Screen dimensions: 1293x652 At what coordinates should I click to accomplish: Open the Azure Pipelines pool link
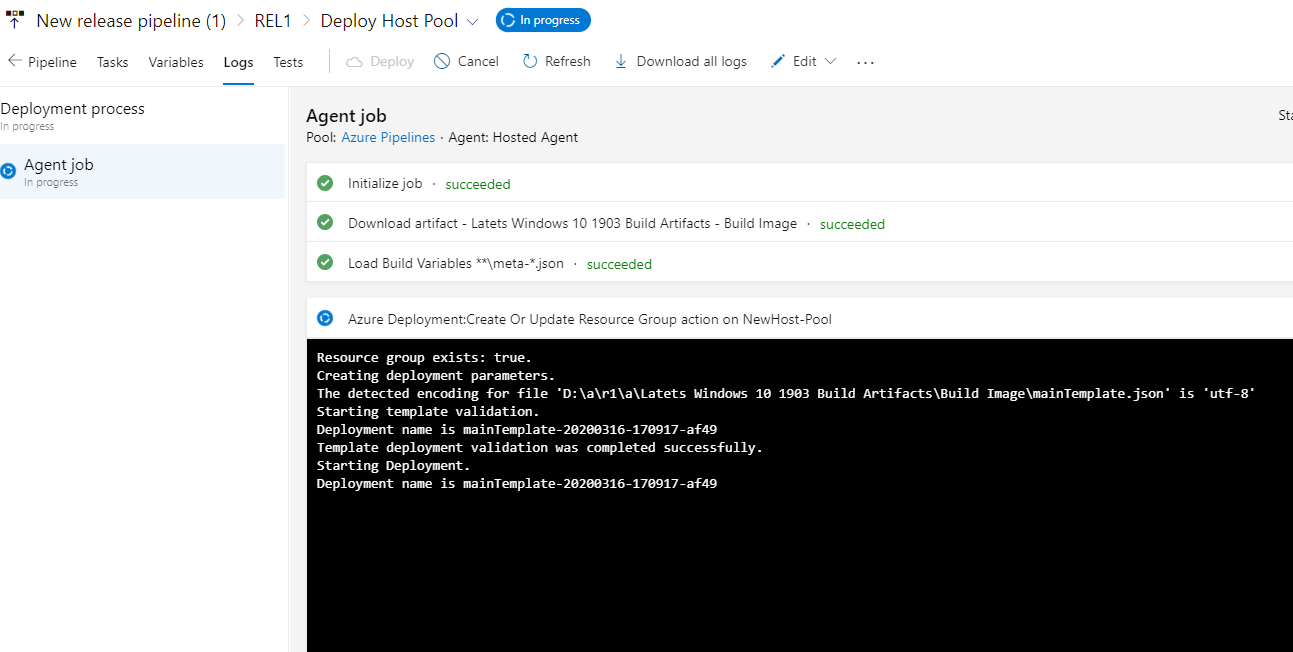388,137
